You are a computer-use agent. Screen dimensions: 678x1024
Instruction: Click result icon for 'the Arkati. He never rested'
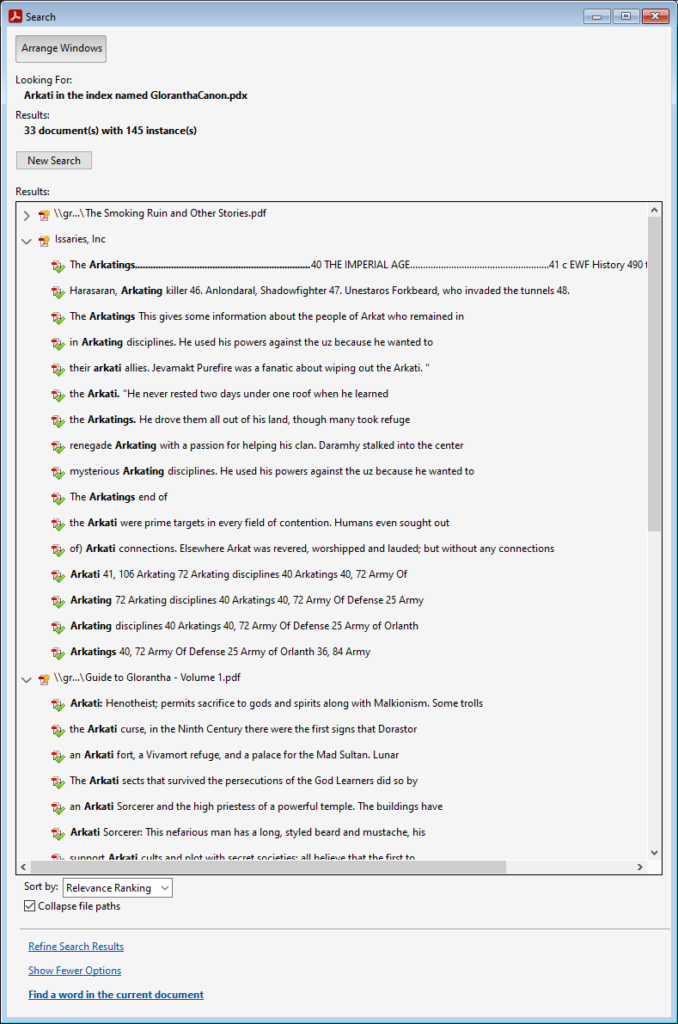click(x=58, y=395)
